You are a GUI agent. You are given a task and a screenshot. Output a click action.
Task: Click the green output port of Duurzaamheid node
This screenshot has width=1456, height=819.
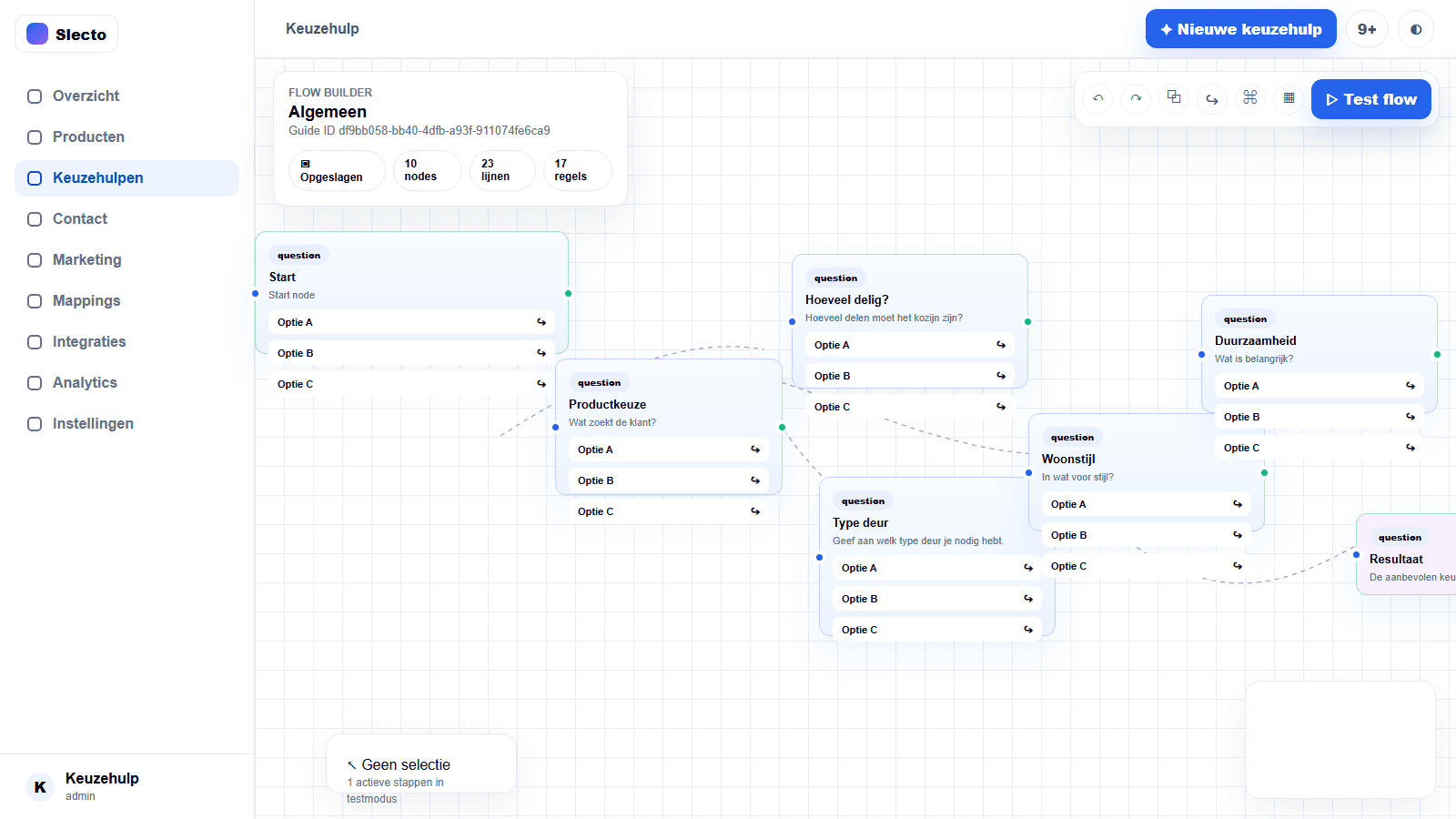coord(1437,354)
